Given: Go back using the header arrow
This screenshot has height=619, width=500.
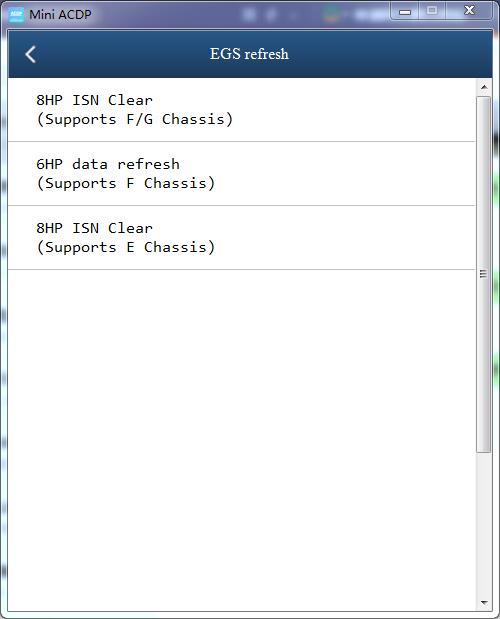Looking at the screenshot, I should pyautogui.click(x=30, y=54).
